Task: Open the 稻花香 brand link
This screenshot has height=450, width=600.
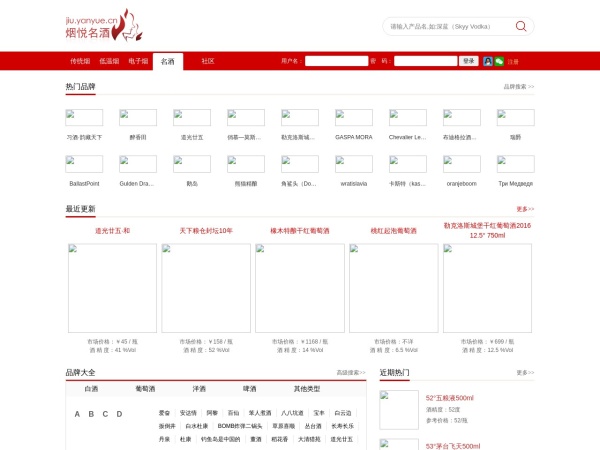Action: (280, 439)
